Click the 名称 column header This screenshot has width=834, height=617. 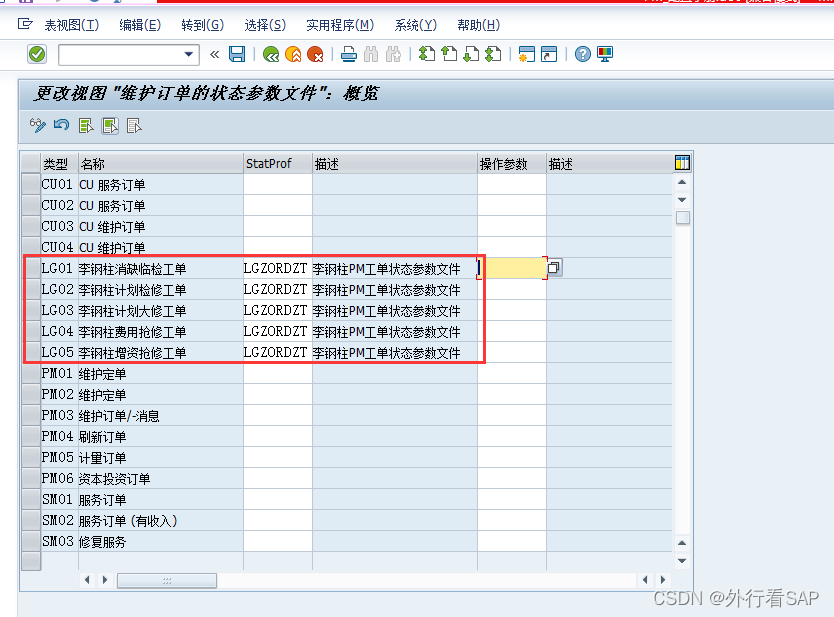point(161,163)
